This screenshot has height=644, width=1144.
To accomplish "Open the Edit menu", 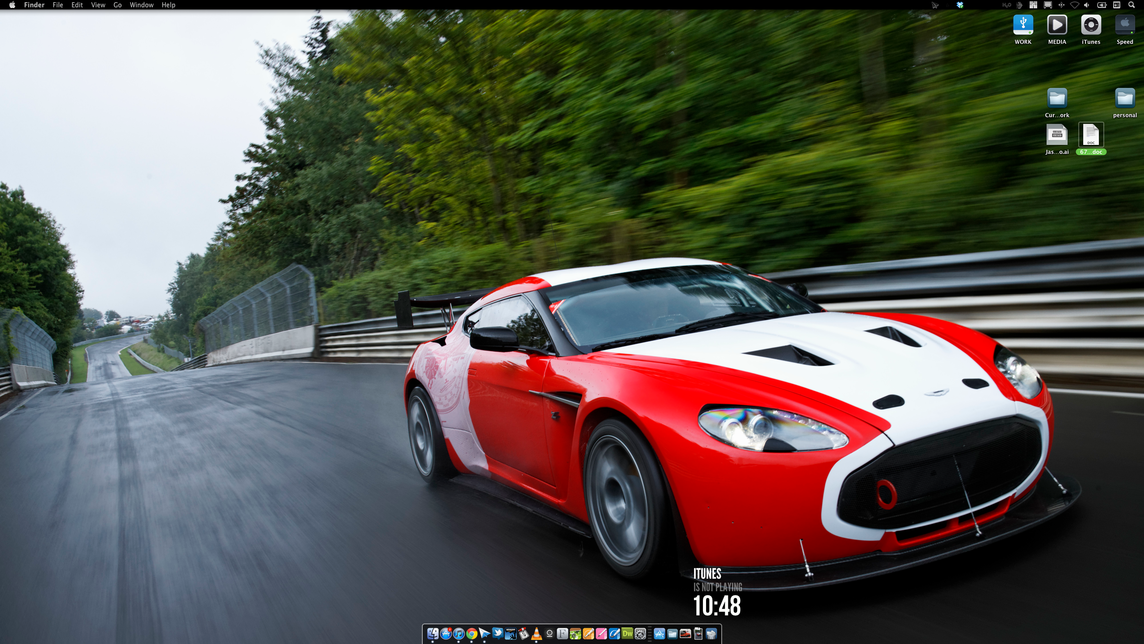I will click(77, 4).
